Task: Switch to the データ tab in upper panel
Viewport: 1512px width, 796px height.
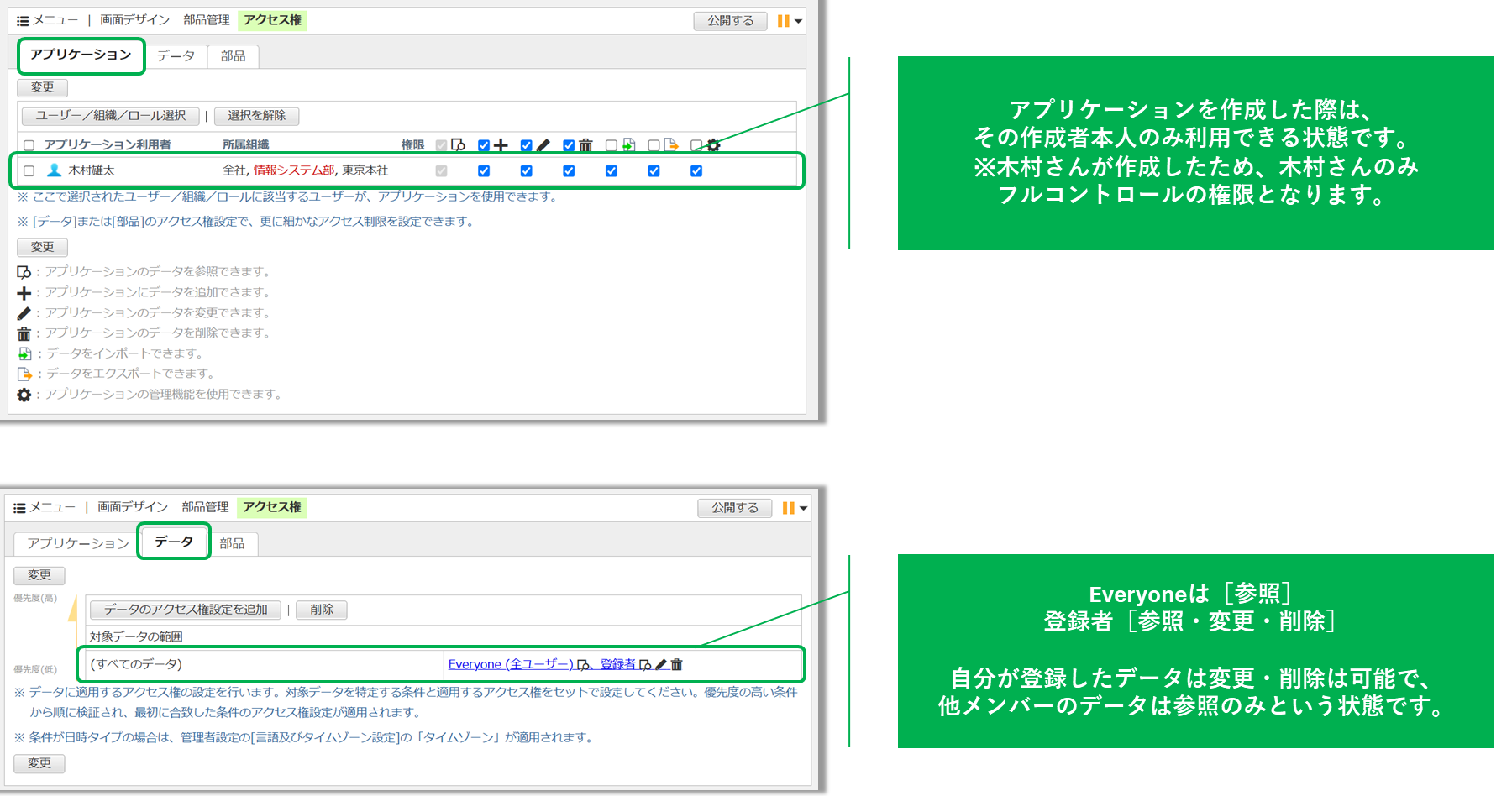Action: [x=176, y=56]
